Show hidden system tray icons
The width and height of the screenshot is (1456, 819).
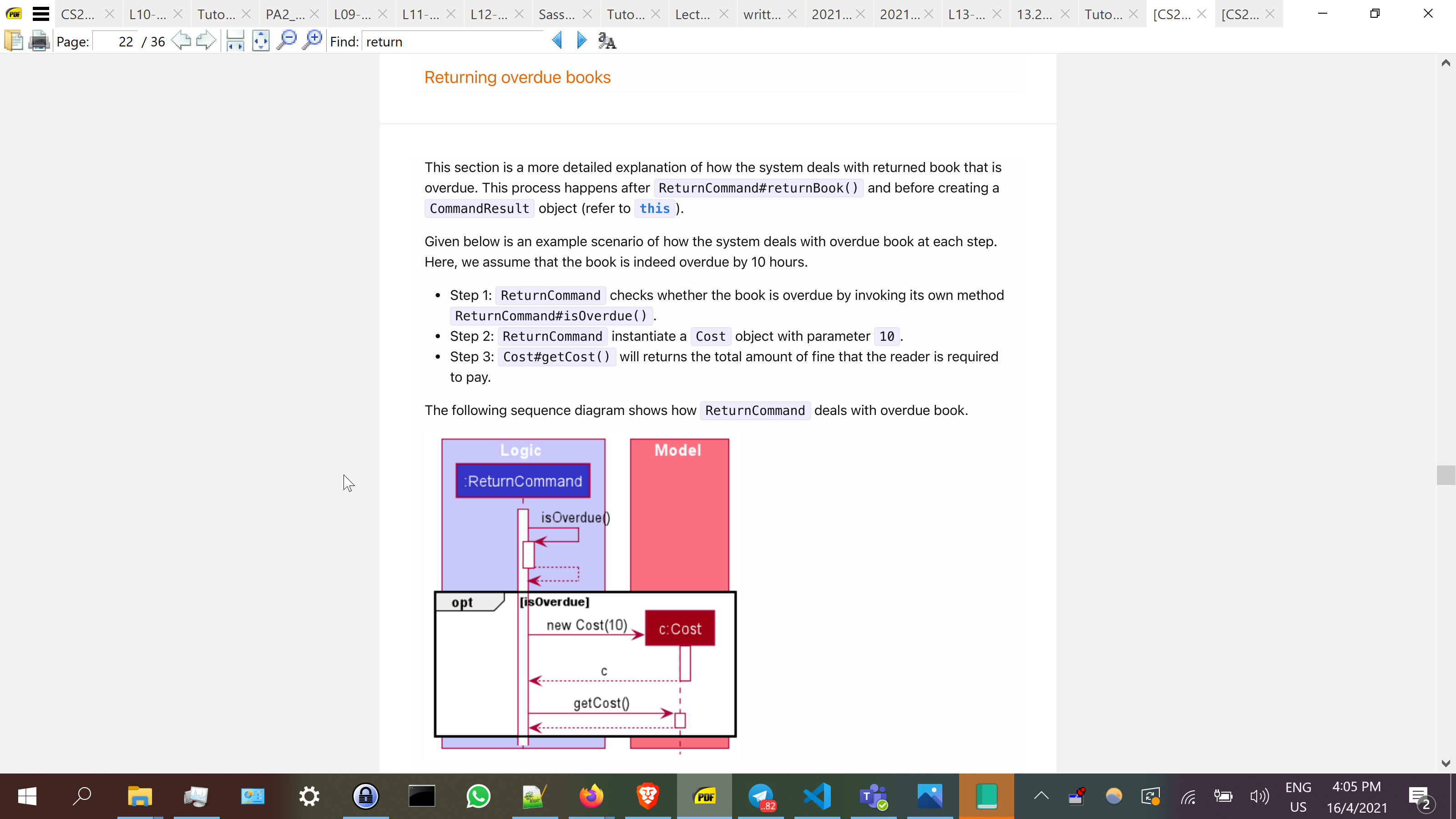tap(1041, 796)
